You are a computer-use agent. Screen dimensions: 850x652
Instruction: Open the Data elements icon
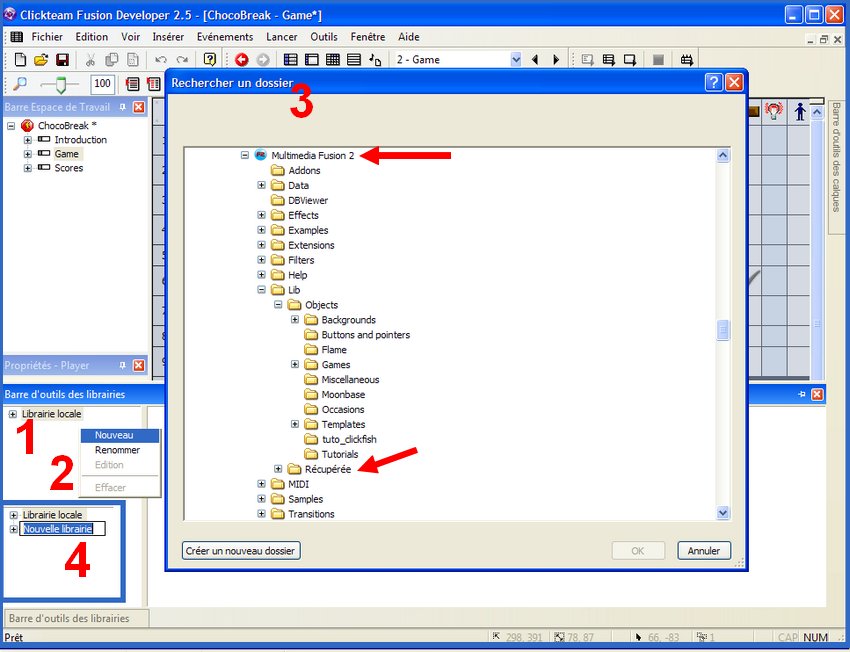click(x=375, y=60)
